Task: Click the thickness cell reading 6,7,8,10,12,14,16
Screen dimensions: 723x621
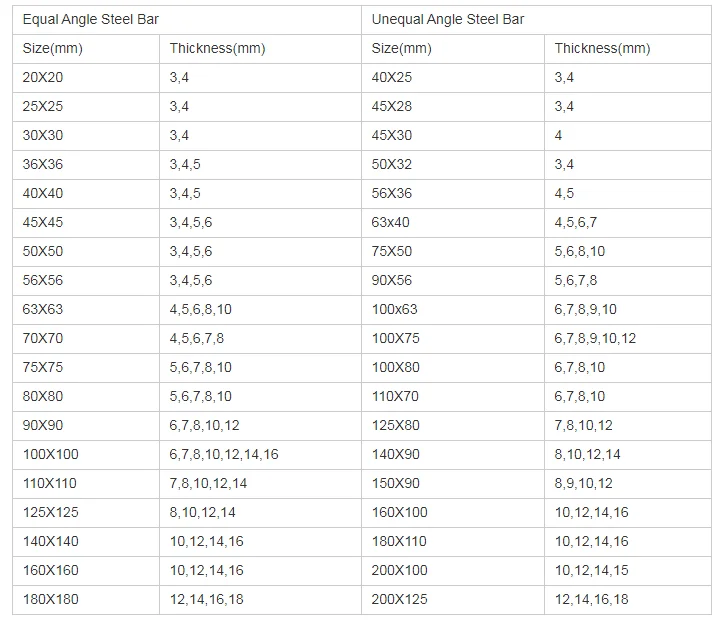Action: point(224,454)
